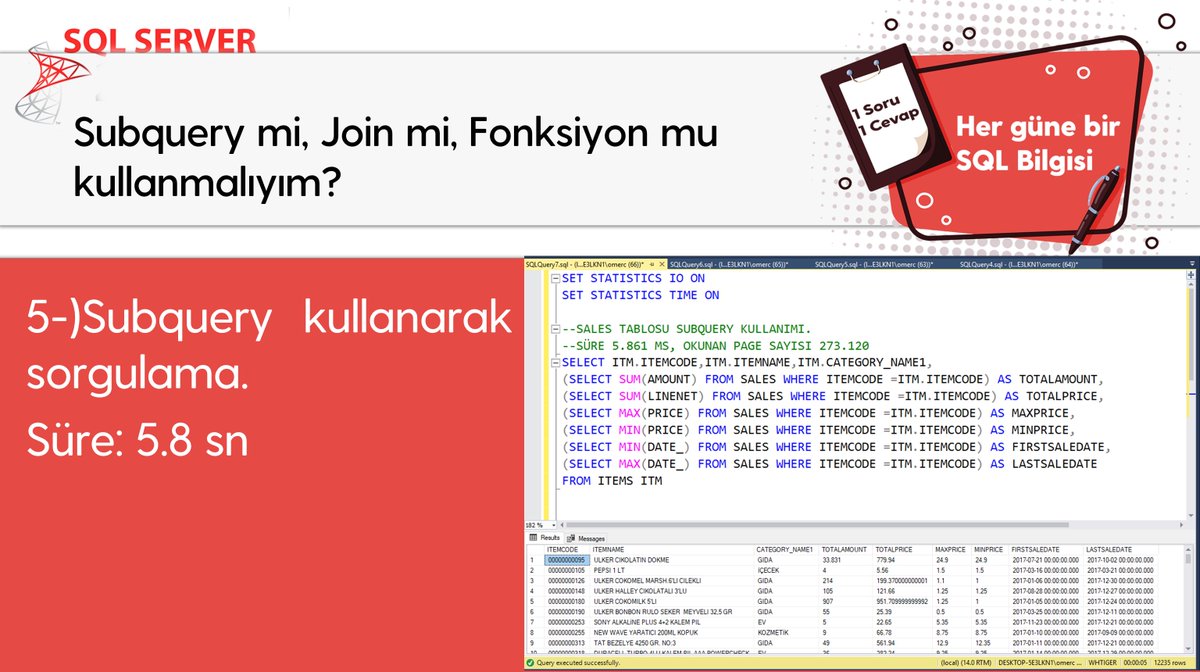Image resolution: width=1200 pixels, height=672 pixels.
Task: Click the ITEMNAME column header
Action: (x=673, y=550)
